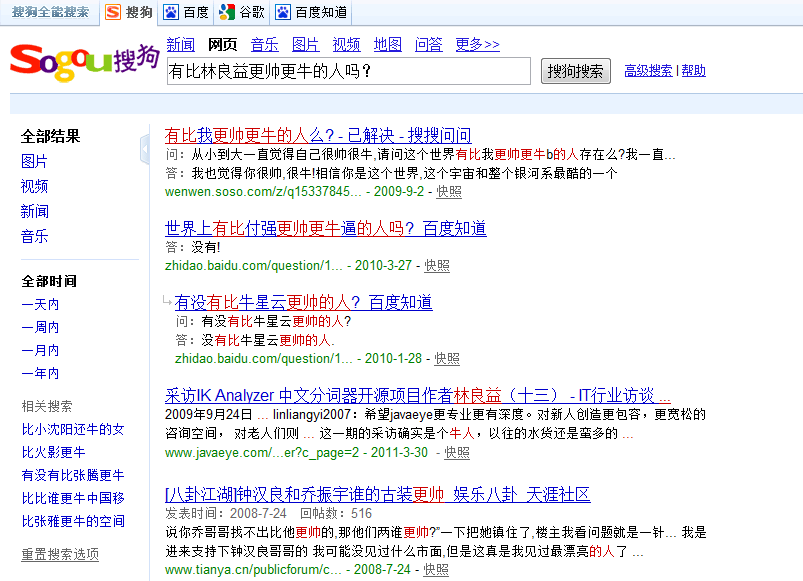Click the Baidu Zhidao paw icon

click(x=283, y=12)
